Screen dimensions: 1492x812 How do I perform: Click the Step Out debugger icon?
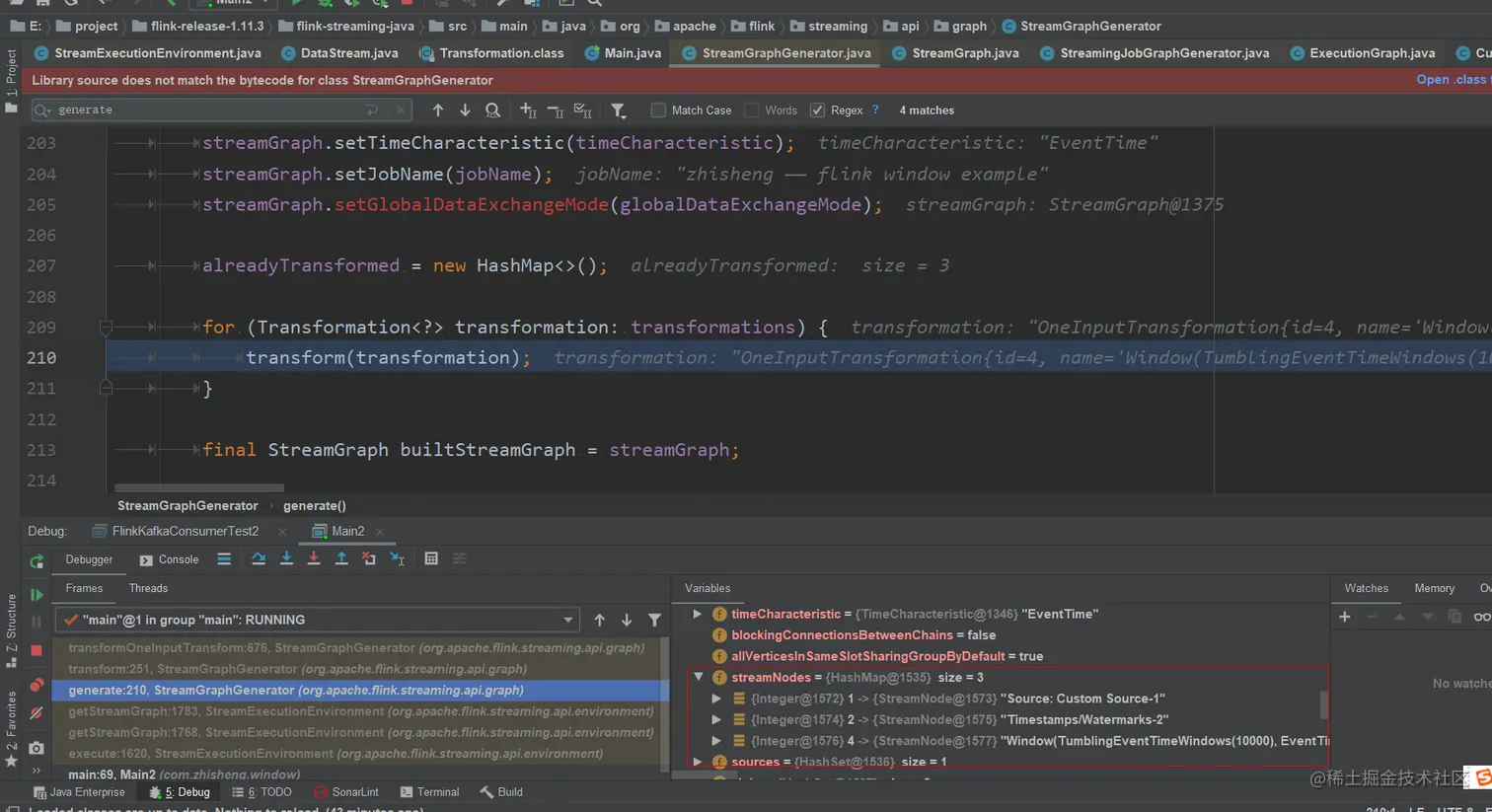(341, 559)
